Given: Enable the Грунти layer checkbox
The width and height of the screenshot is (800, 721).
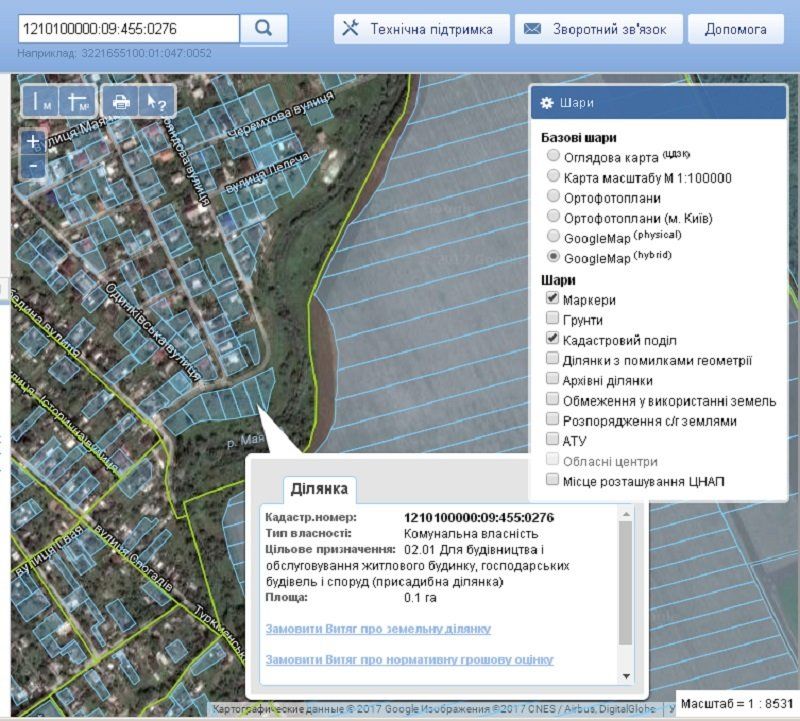Looking at the screenshot, I should tap(552, 320).
